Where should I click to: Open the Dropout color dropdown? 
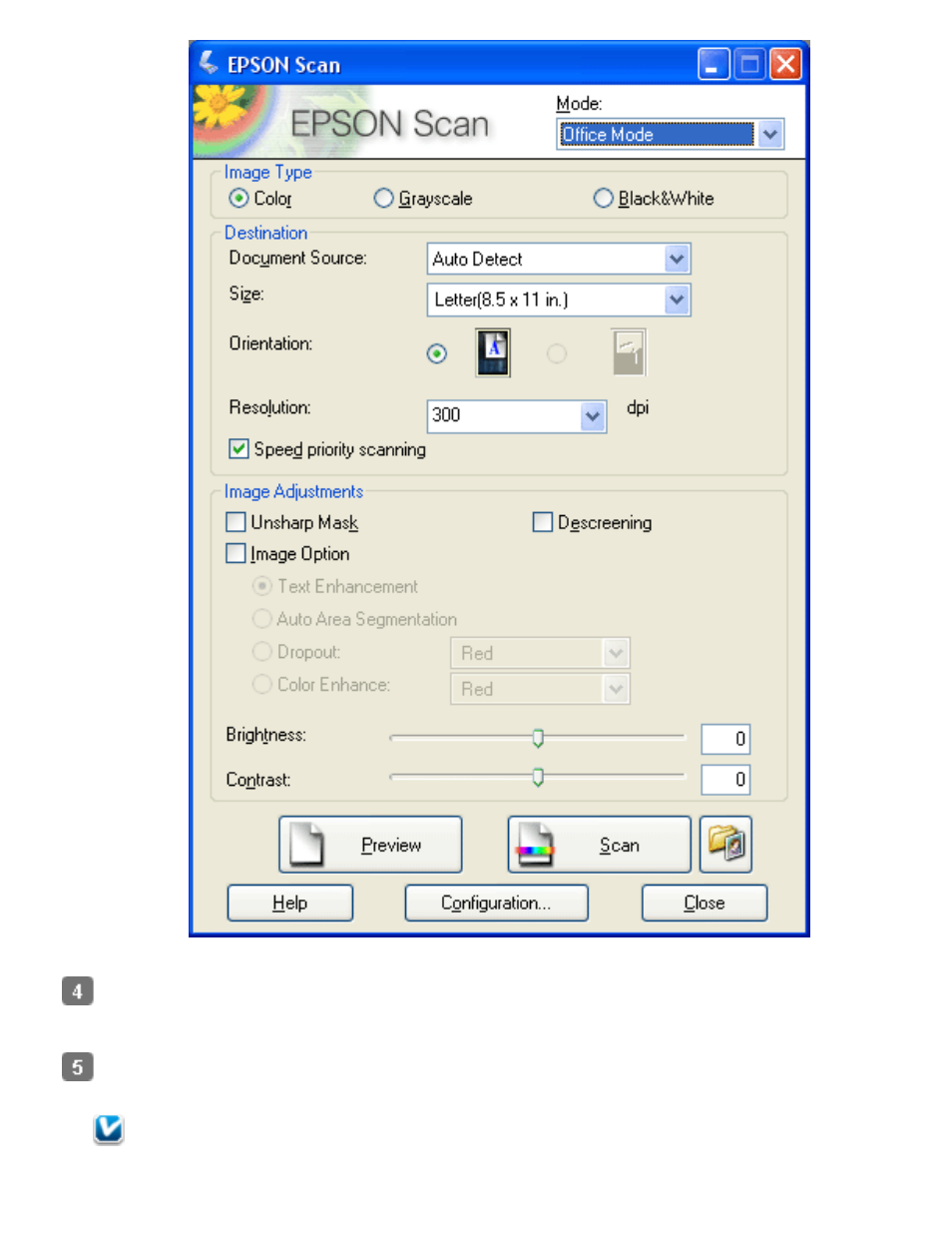(540, 653)
